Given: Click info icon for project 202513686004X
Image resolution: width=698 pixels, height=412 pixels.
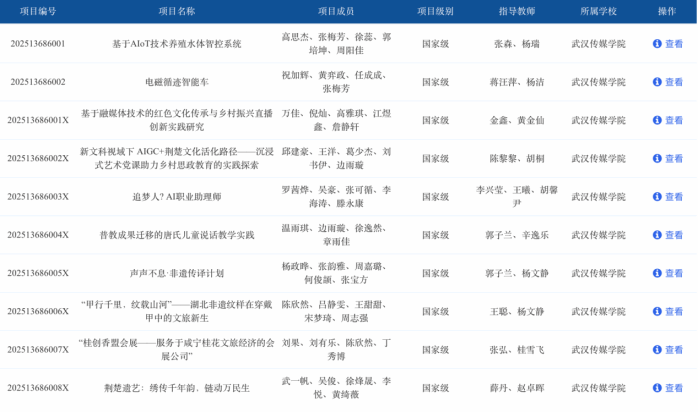Looking at the screenshot, I should click(x=657, y=235).
